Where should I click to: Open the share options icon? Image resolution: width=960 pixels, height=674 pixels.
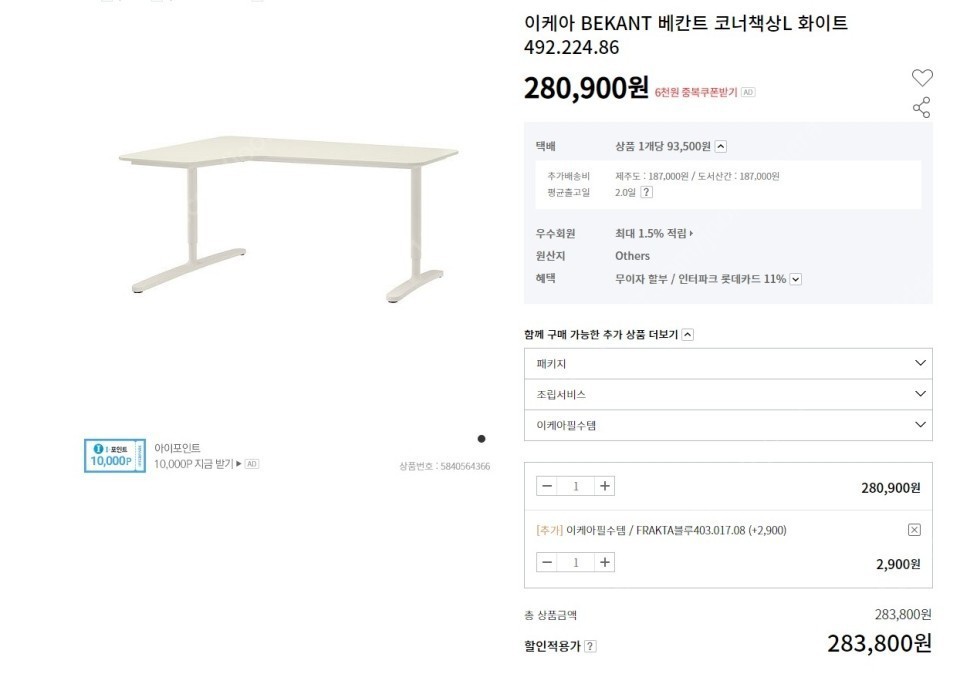pyautogui.click(x=920, y=108)
